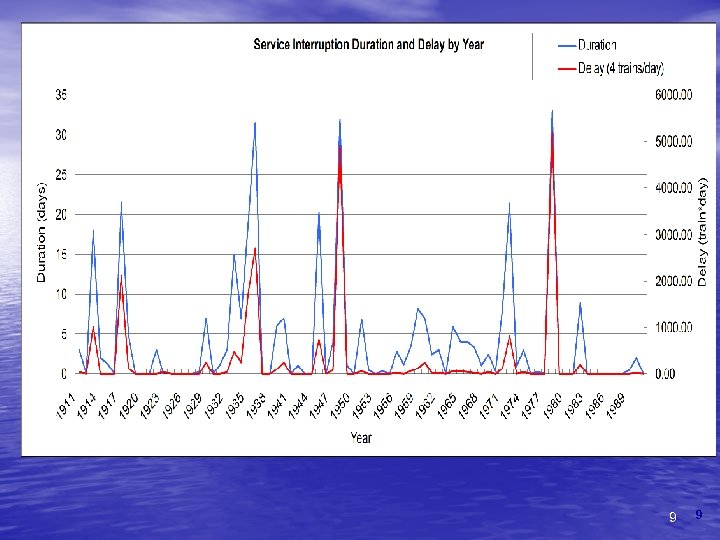
Task: Click the blue Duration legend line marker
Action: 567,45
